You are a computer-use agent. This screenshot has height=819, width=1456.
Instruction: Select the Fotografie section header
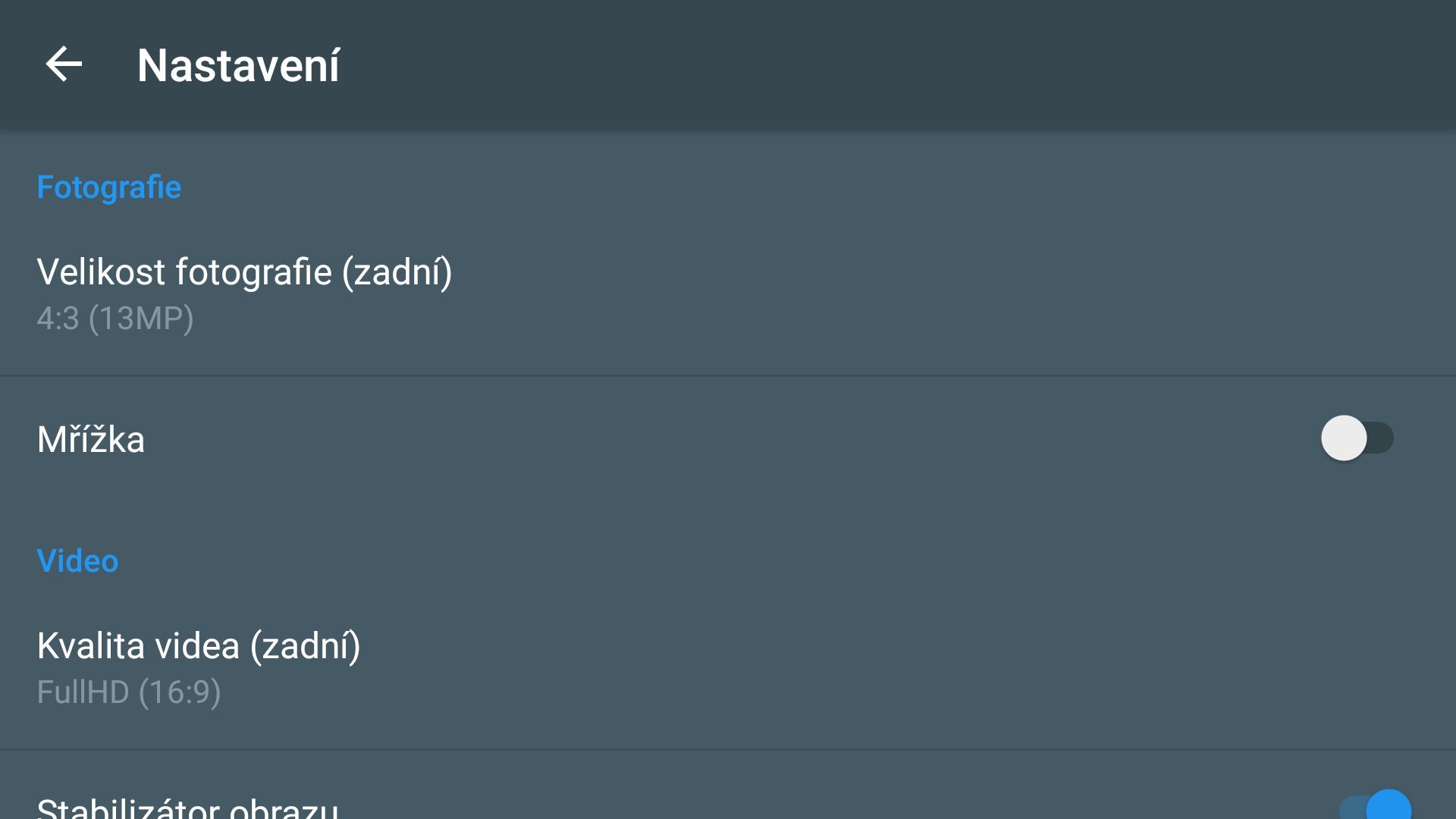[109, 187]
